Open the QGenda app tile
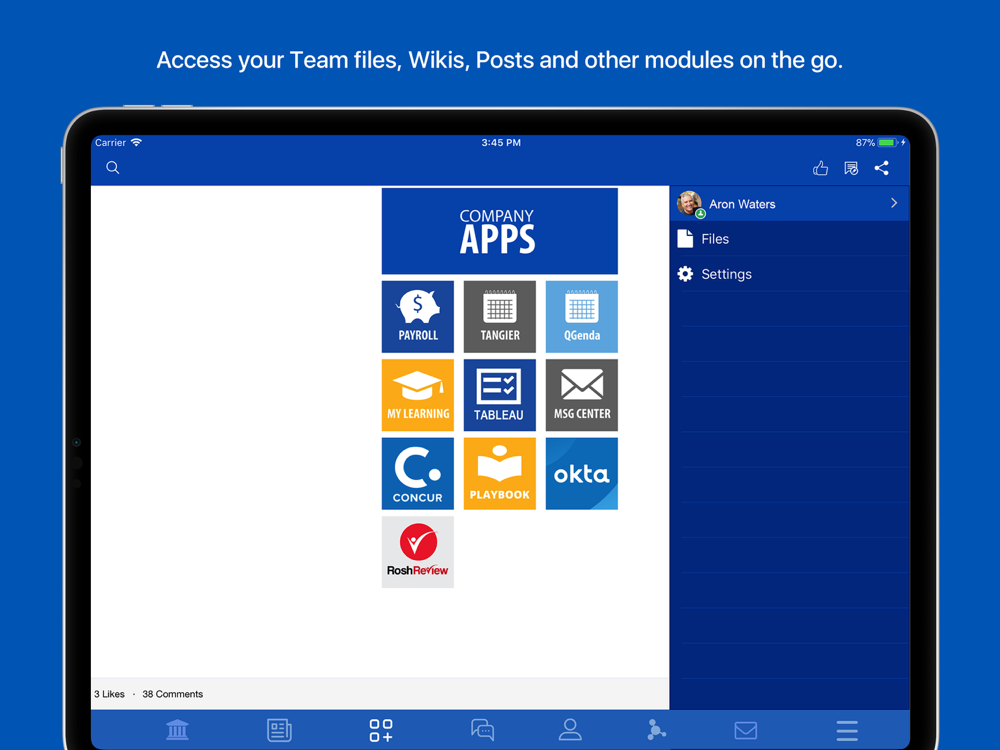This screenshot has width=1000, height=750. (x=582, y=316)
